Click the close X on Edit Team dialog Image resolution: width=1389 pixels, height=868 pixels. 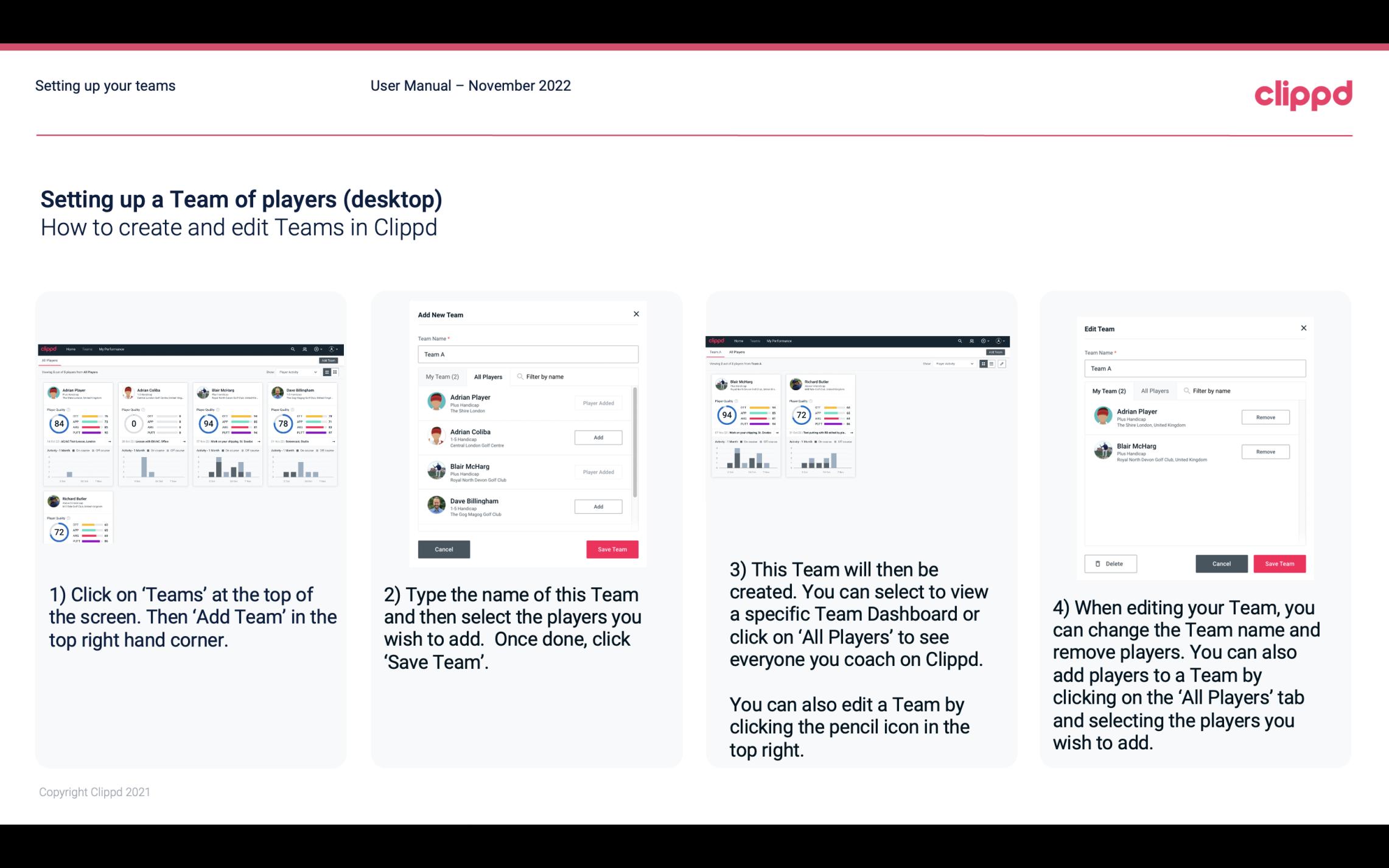[1303, 328]
